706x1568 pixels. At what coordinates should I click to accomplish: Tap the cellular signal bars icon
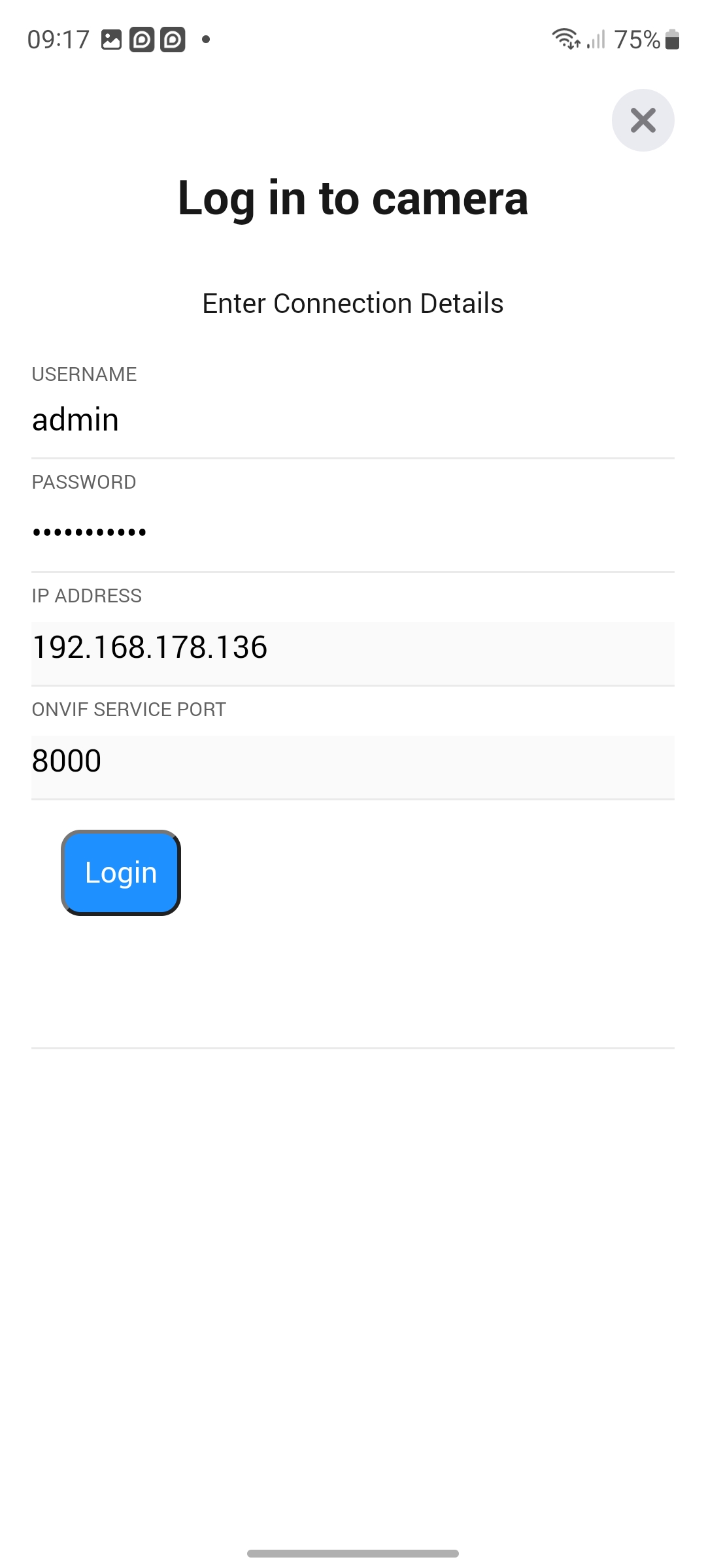[x=596, y=39]
